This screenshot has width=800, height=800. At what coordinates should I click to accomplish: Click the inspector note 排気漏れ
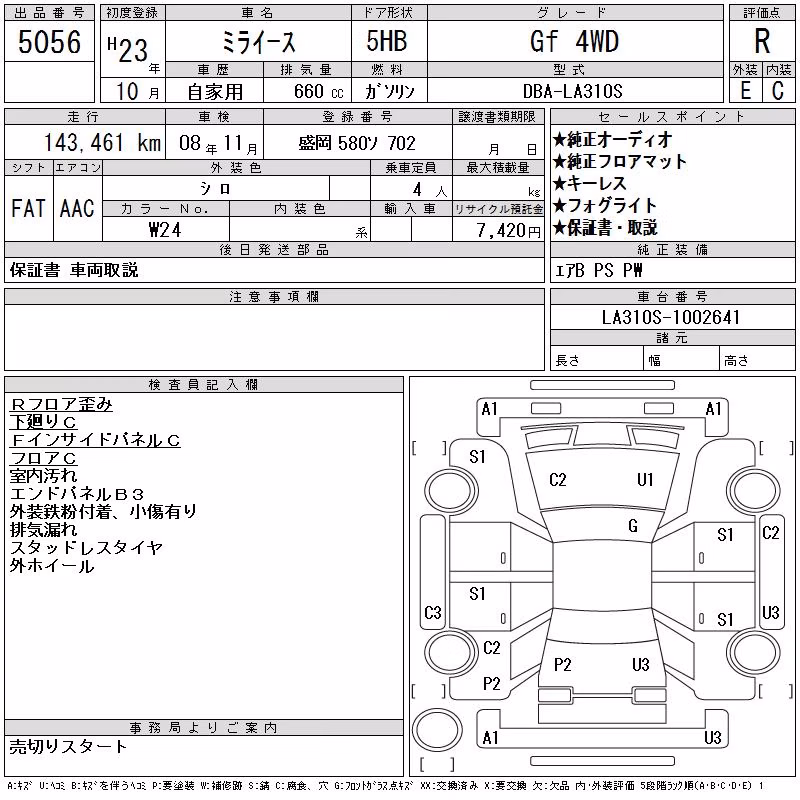click(43, 530)
